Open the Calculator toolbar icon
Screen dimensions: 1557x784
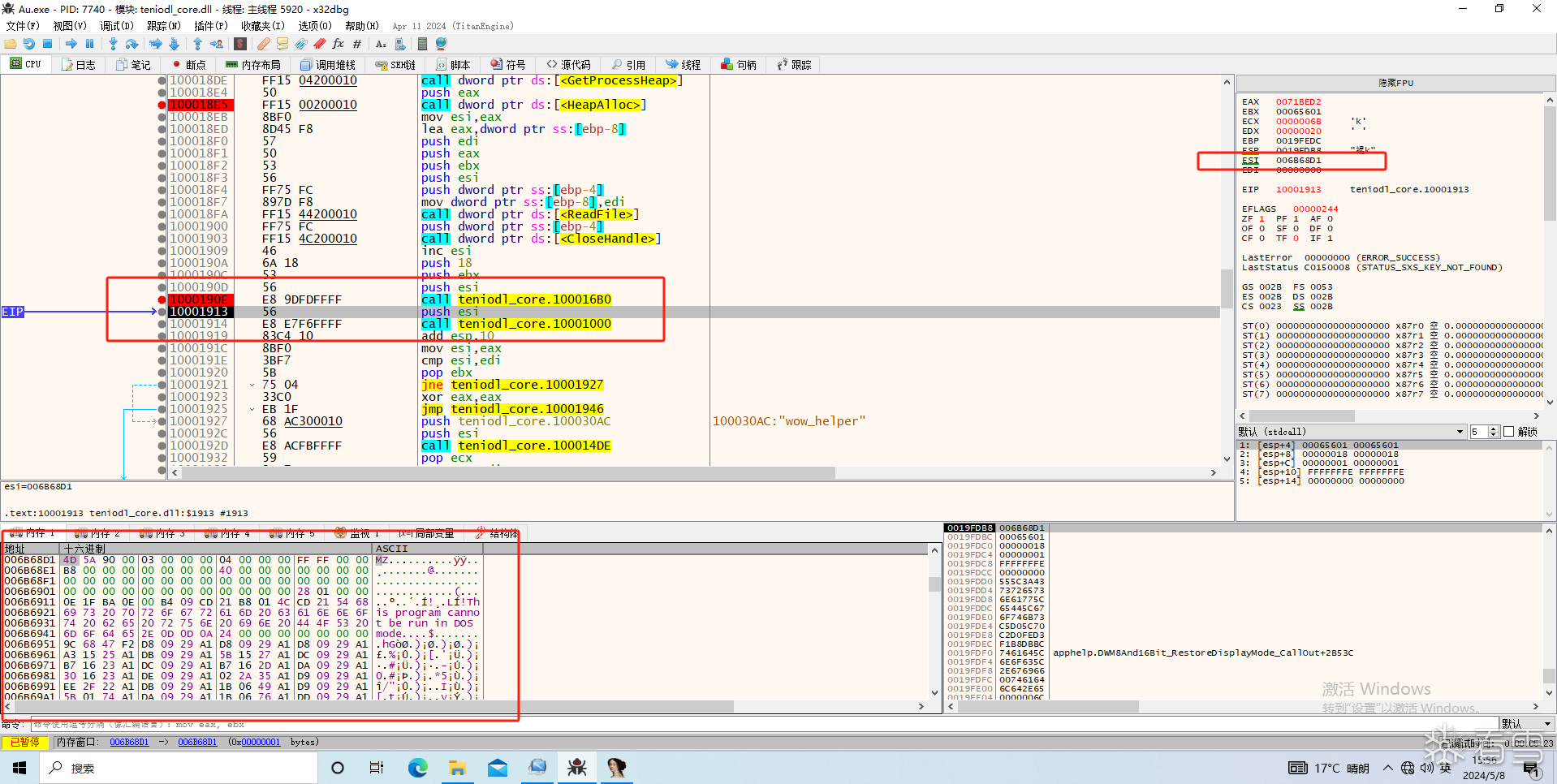click(x=422, y=44)
